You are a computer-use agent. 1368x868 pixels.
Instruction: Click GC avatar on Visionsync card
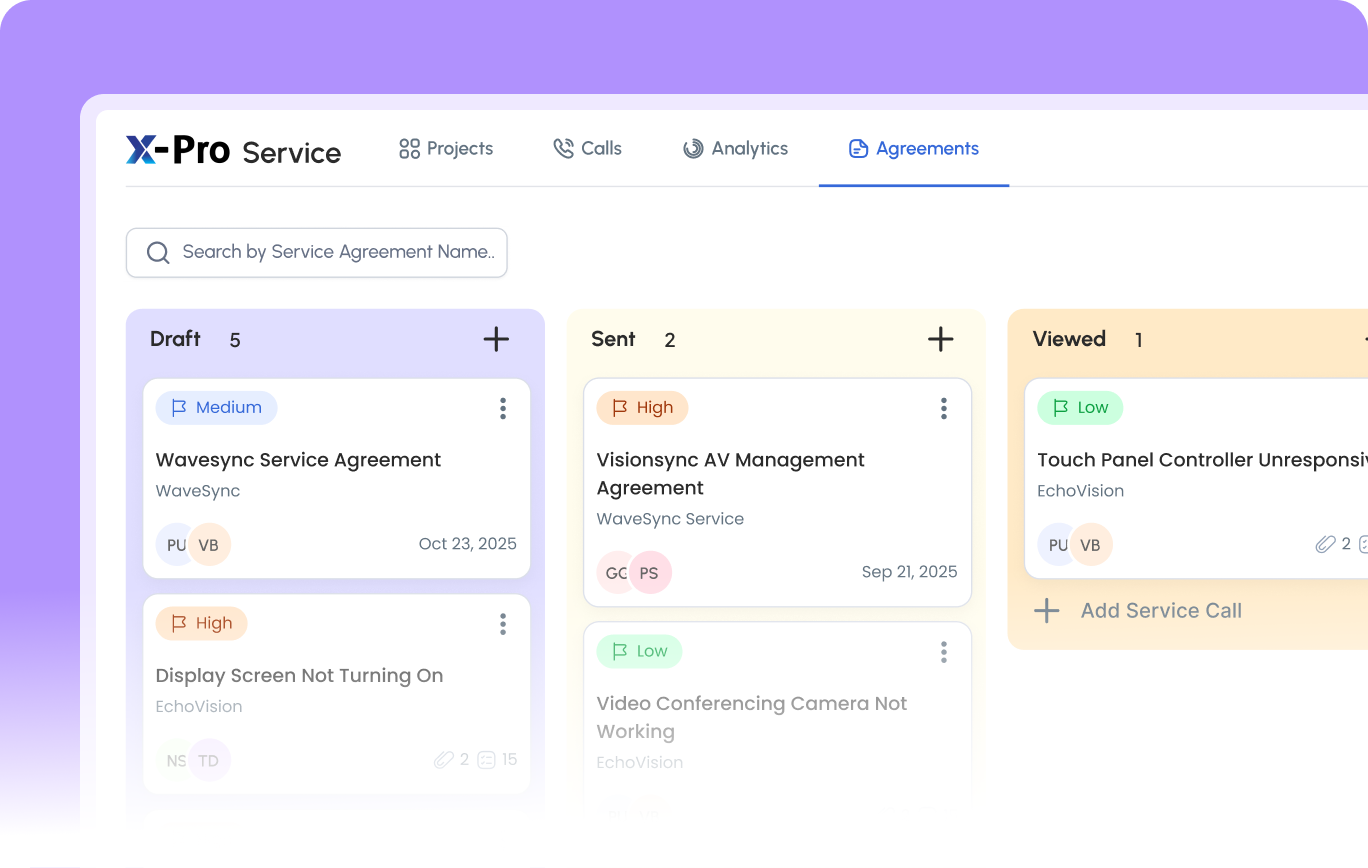click(x=614, y=573)
